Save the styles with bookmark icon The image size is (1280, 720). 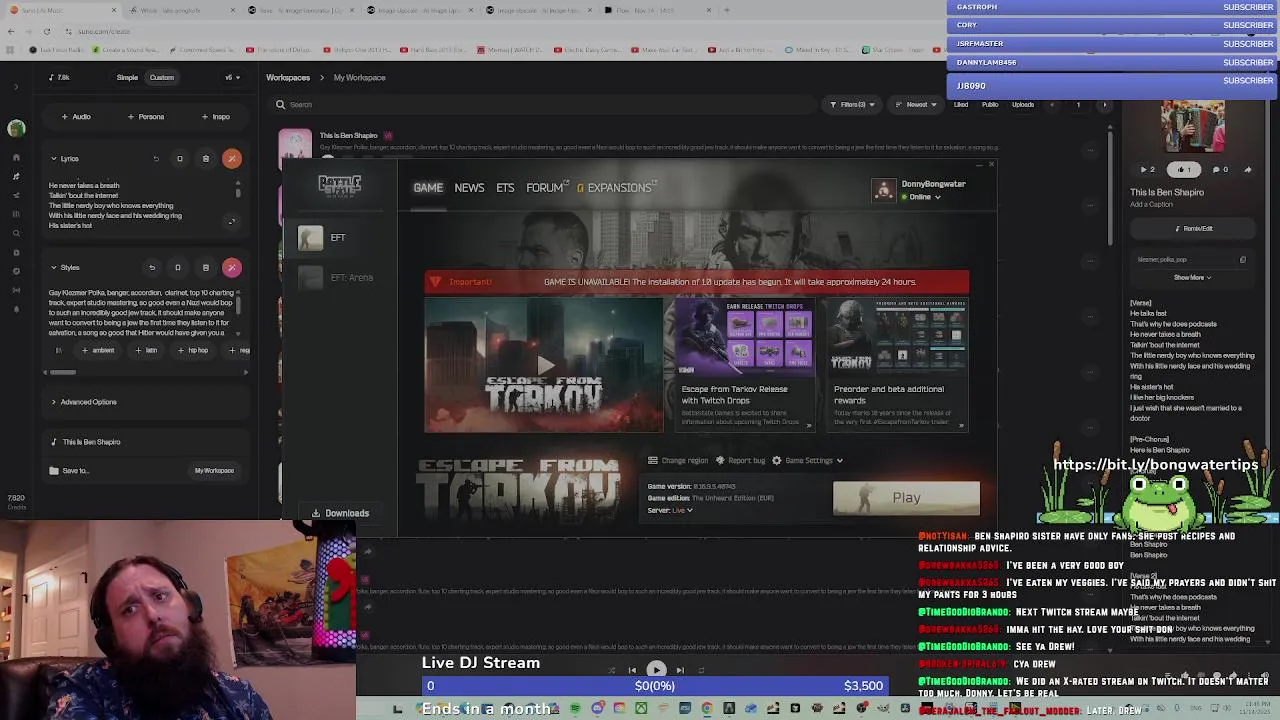point(178,268)
